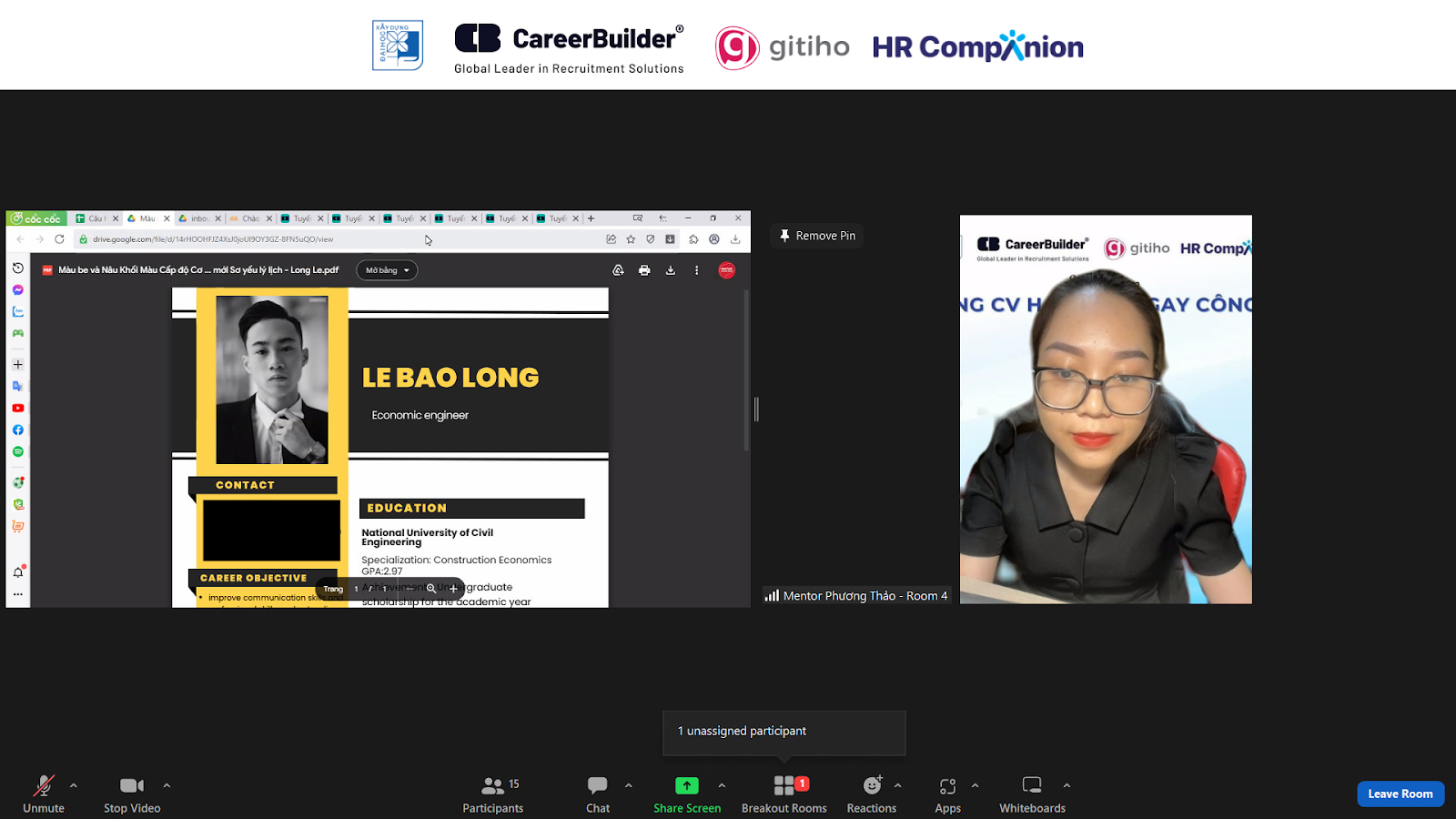The image size is (1456, 819).
Task: Click the '1 unassigned participant' notification
Action: coord(784,733)
